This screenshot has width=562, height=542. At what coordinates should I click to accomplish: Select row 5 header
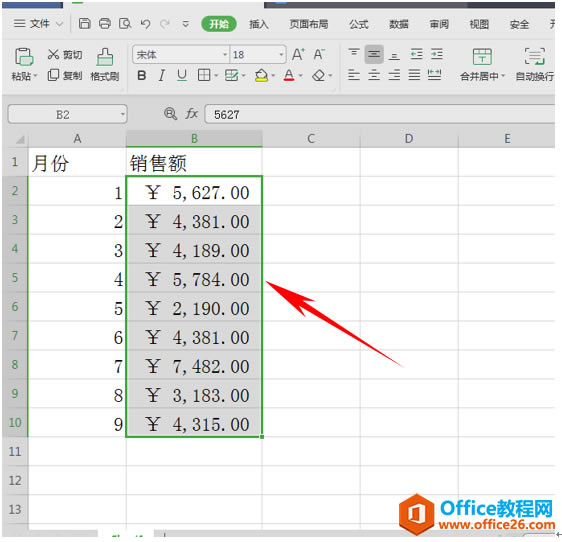(15, 278)
